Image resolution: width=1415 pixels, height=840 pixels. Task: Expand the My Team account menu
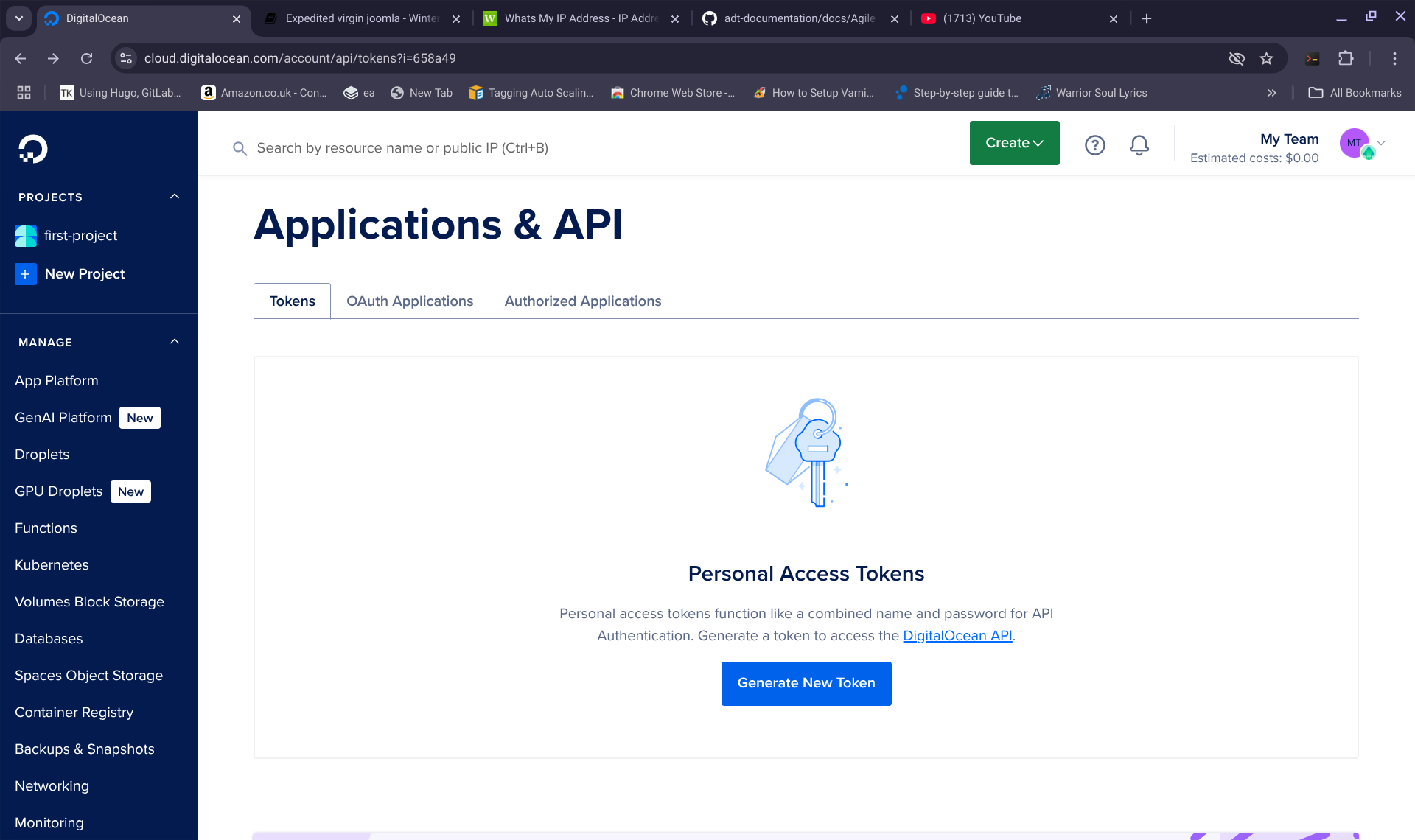(1381, 143)
